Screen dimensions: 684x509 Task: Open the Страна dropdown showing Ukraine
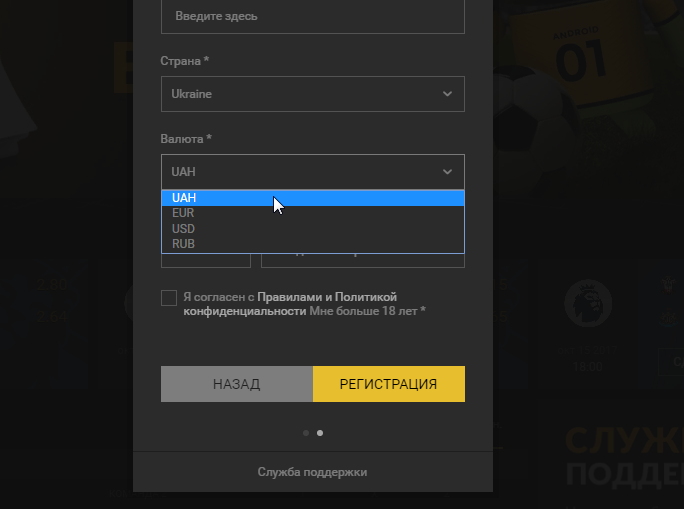pyautogui.click(x=313, y=94)
